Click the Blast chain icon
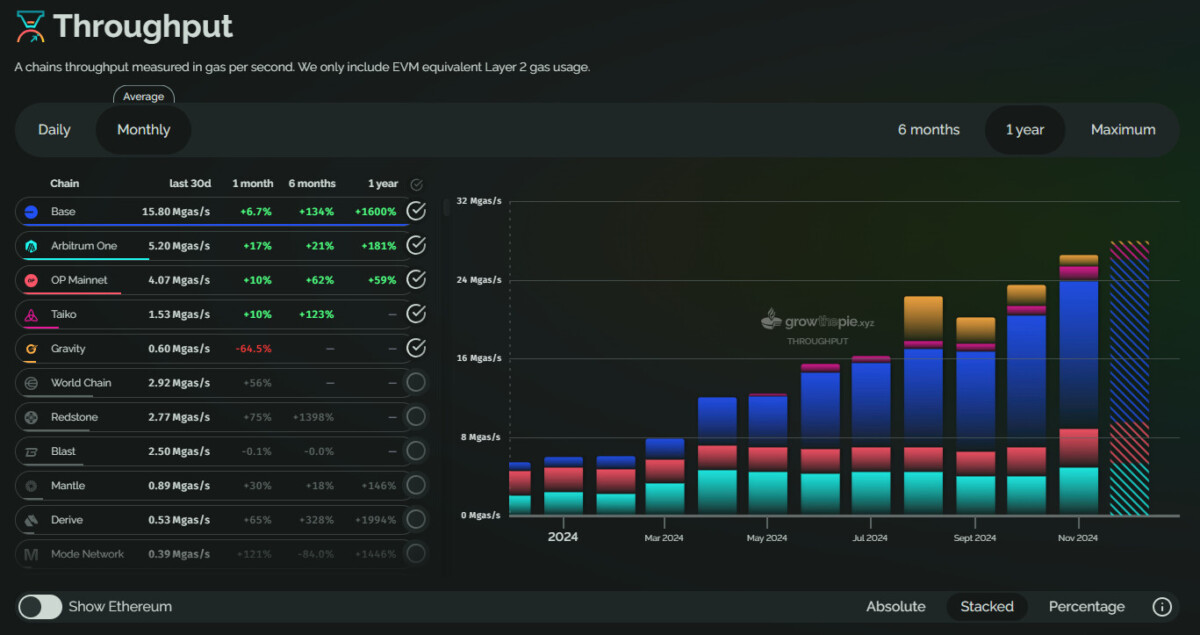The width and height of the screenshot is (1200, 635). (x=31, y=452)
